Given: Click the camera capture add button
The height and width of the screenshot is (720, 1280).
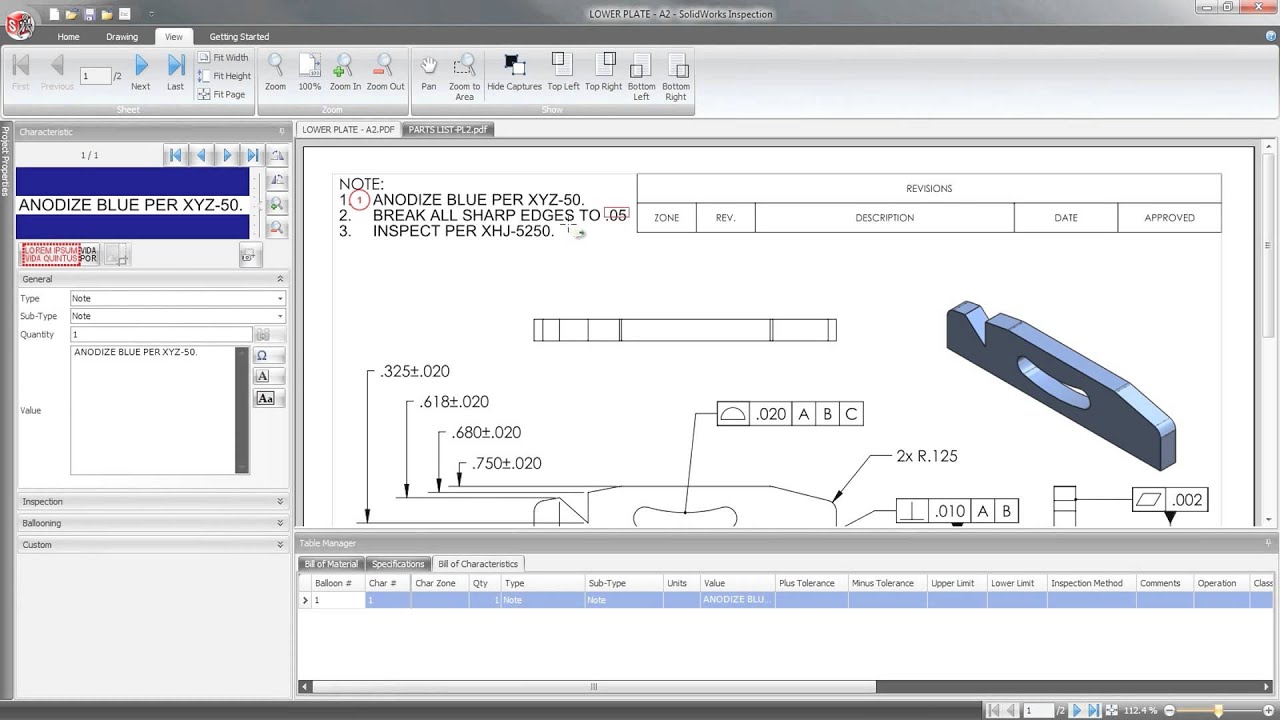Looking at the screenshot, I should [251, 256].
